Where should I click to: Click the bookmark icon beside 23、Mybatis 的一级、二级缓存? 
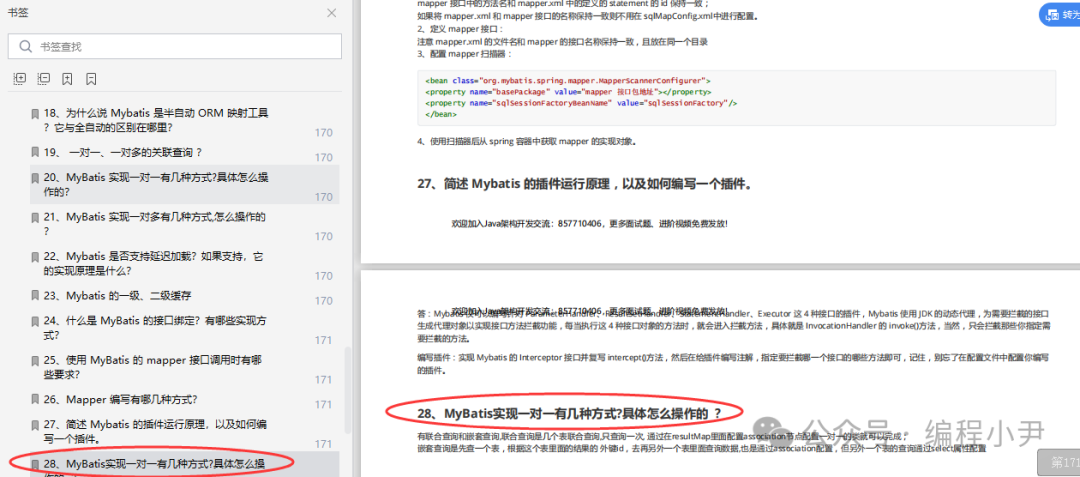35,295
